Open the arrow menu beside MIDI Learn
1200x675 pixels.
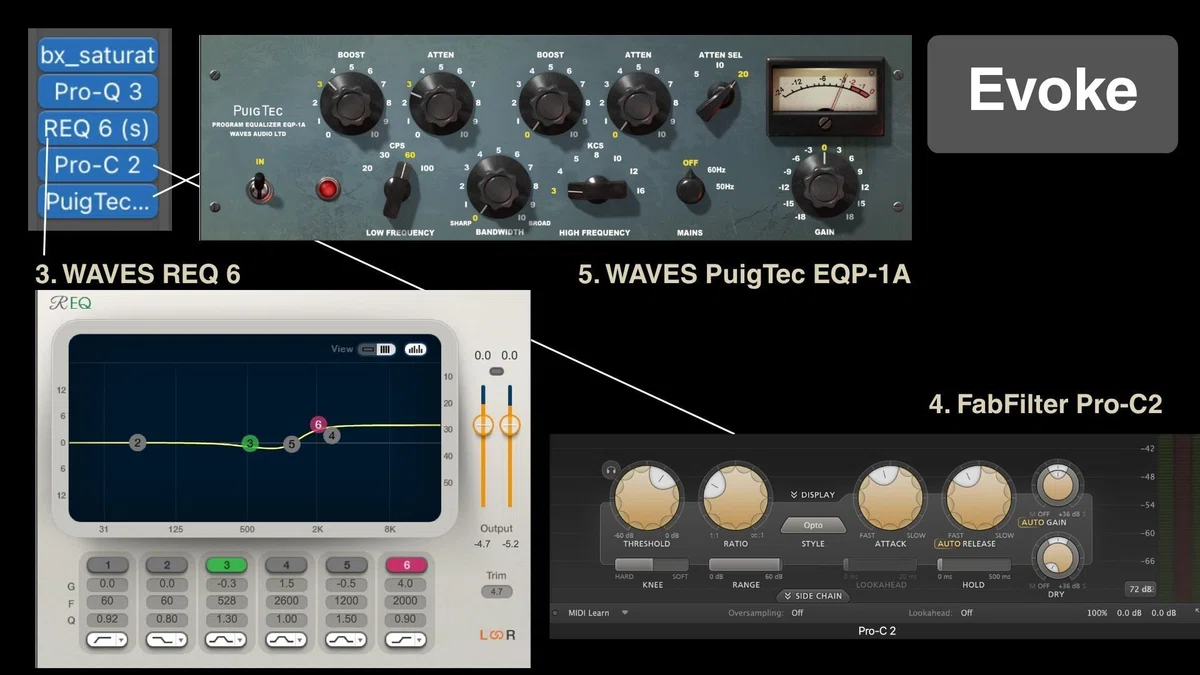coord(624,612)
